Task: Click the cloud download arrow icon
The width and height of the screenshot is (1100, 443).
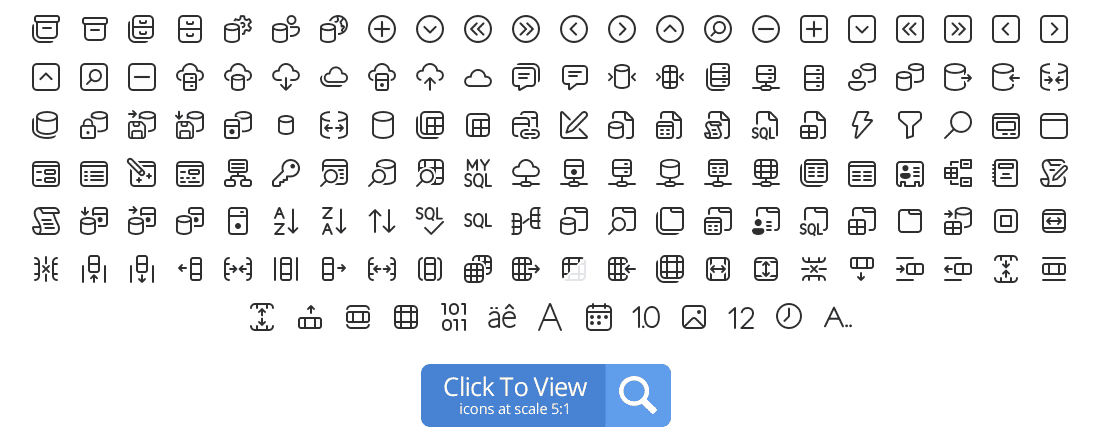Action: [x=286, y=77]
